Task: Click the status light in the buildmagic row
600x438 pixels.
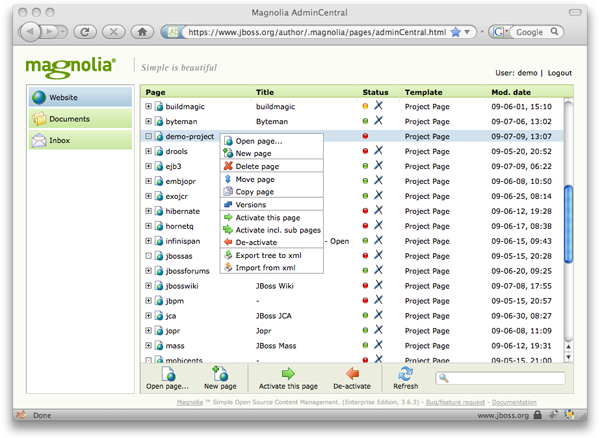Action: tap(365, 106)
